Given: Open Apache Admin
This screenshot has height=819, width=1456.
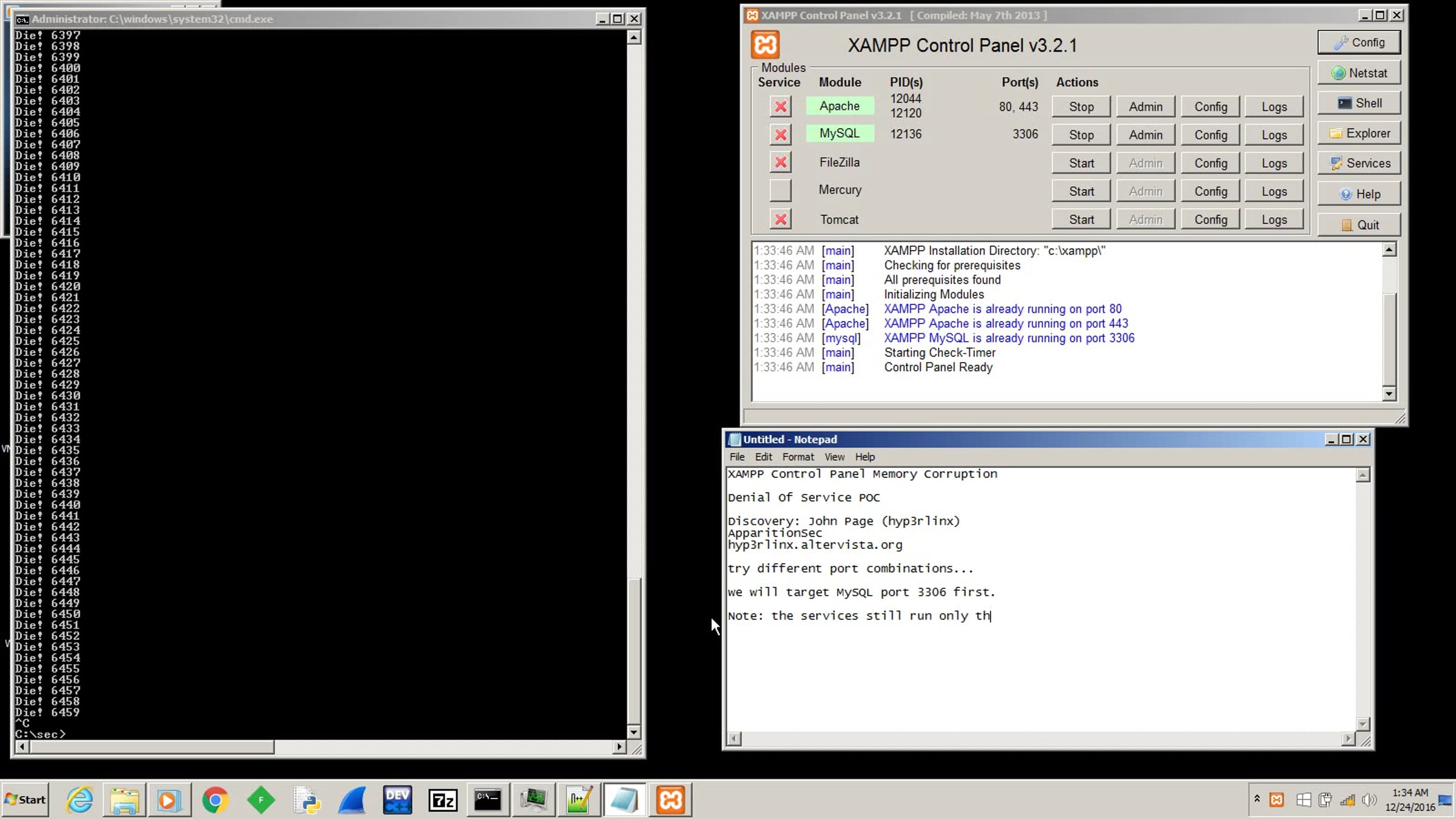Looking at the screenshot, I should pos(1145,107).
